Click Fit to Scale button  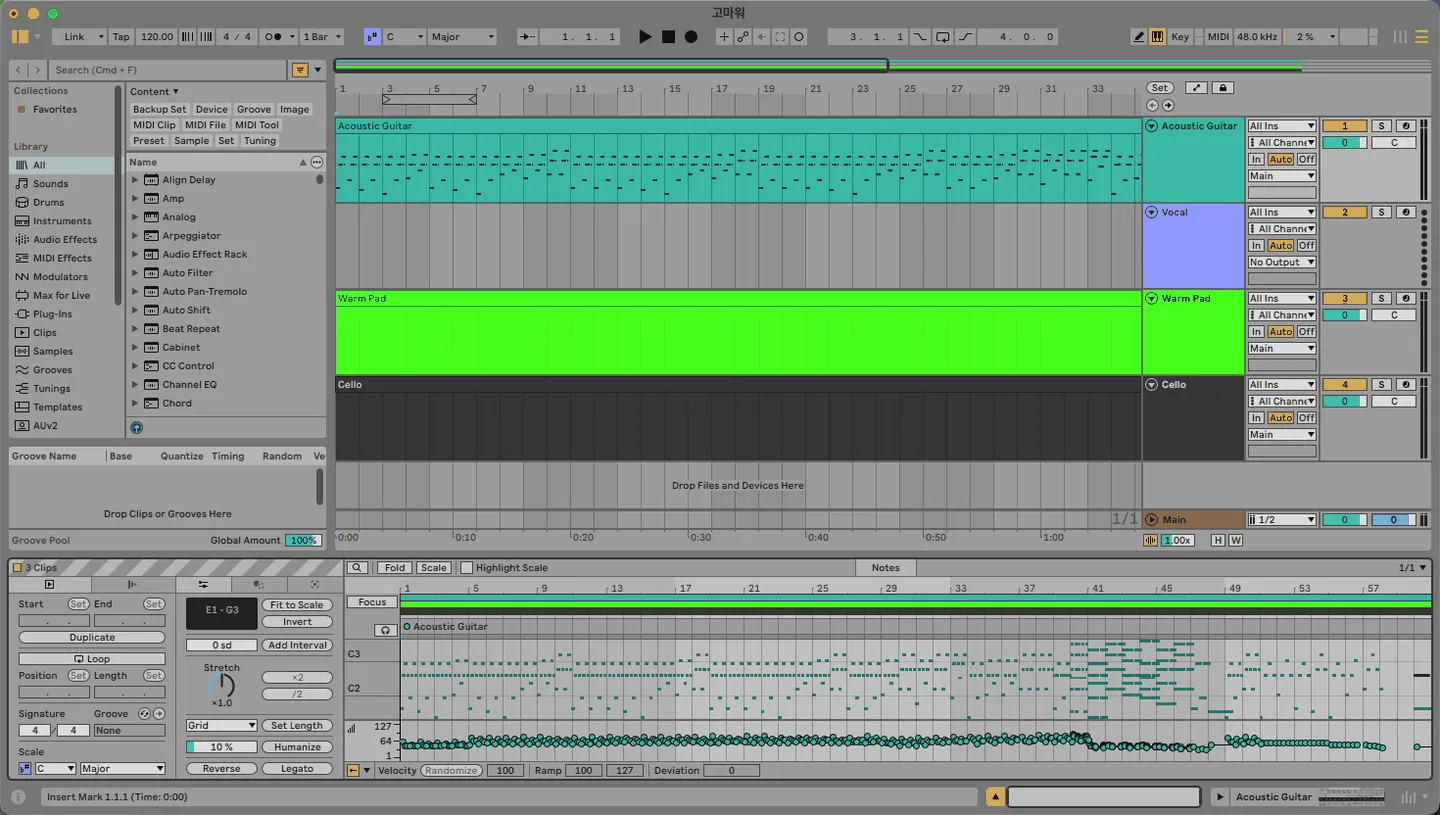[x=297, y=605]
